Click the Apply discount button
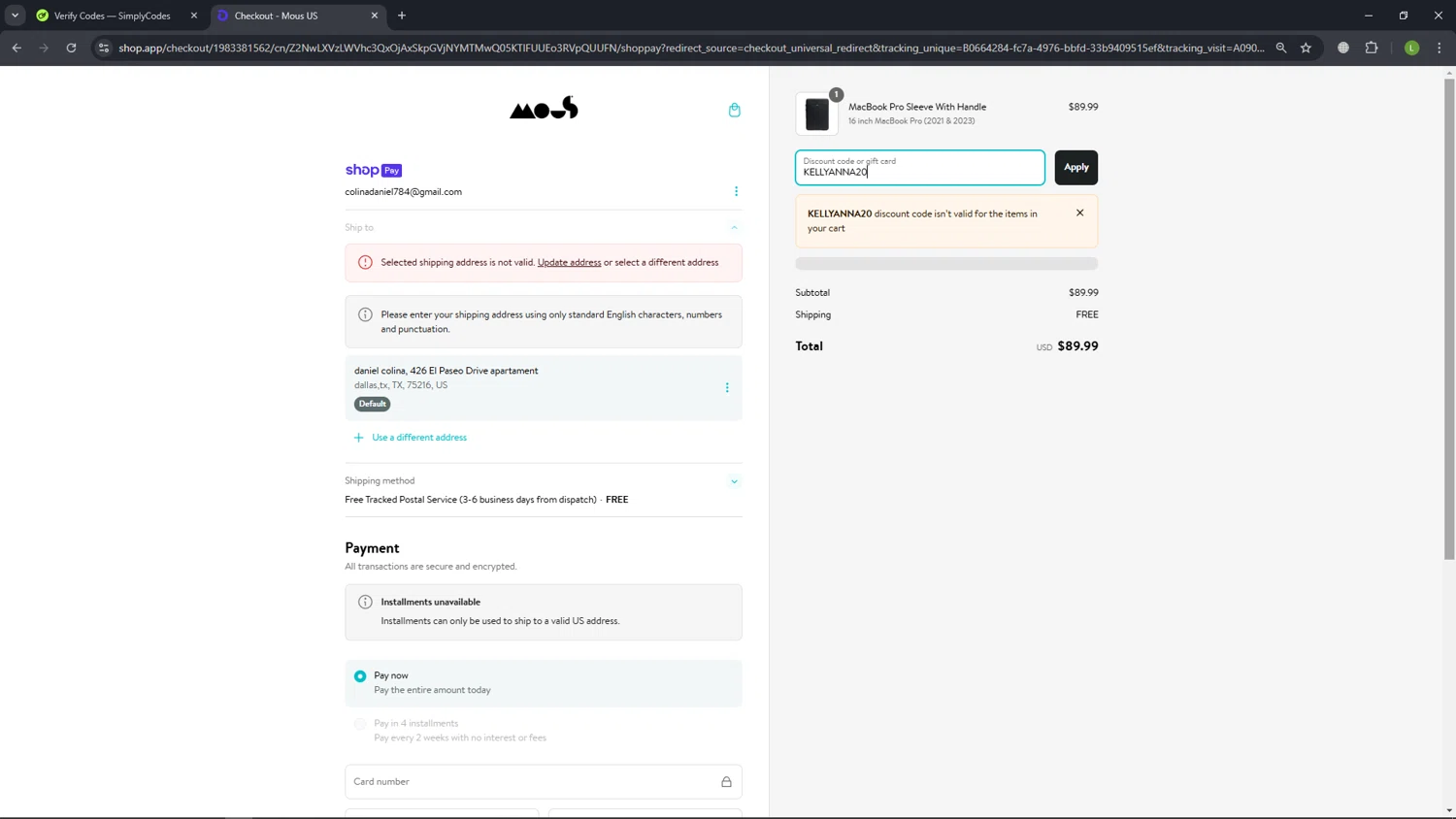Screen dimensions: 1456x819 (x=1075, y=167)
